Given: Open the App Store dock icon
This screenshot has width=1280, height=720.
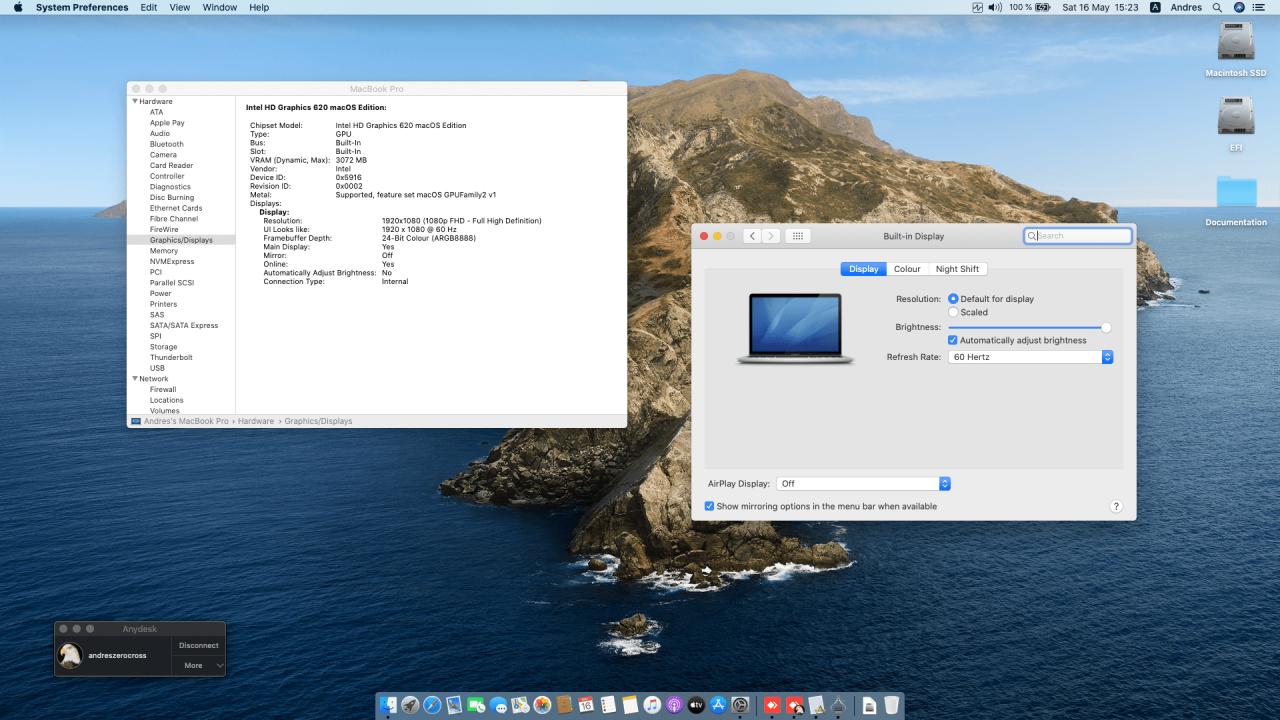Looking at the screenshot, I should tap(718, 705).
